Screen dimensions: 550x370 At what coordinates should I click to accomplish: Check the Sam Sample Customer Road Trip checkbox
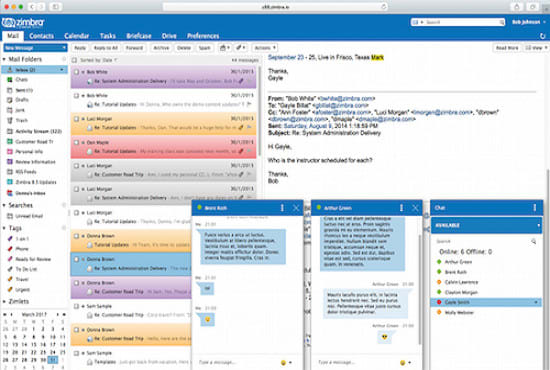pyautogui.click(x=76, y=306)
